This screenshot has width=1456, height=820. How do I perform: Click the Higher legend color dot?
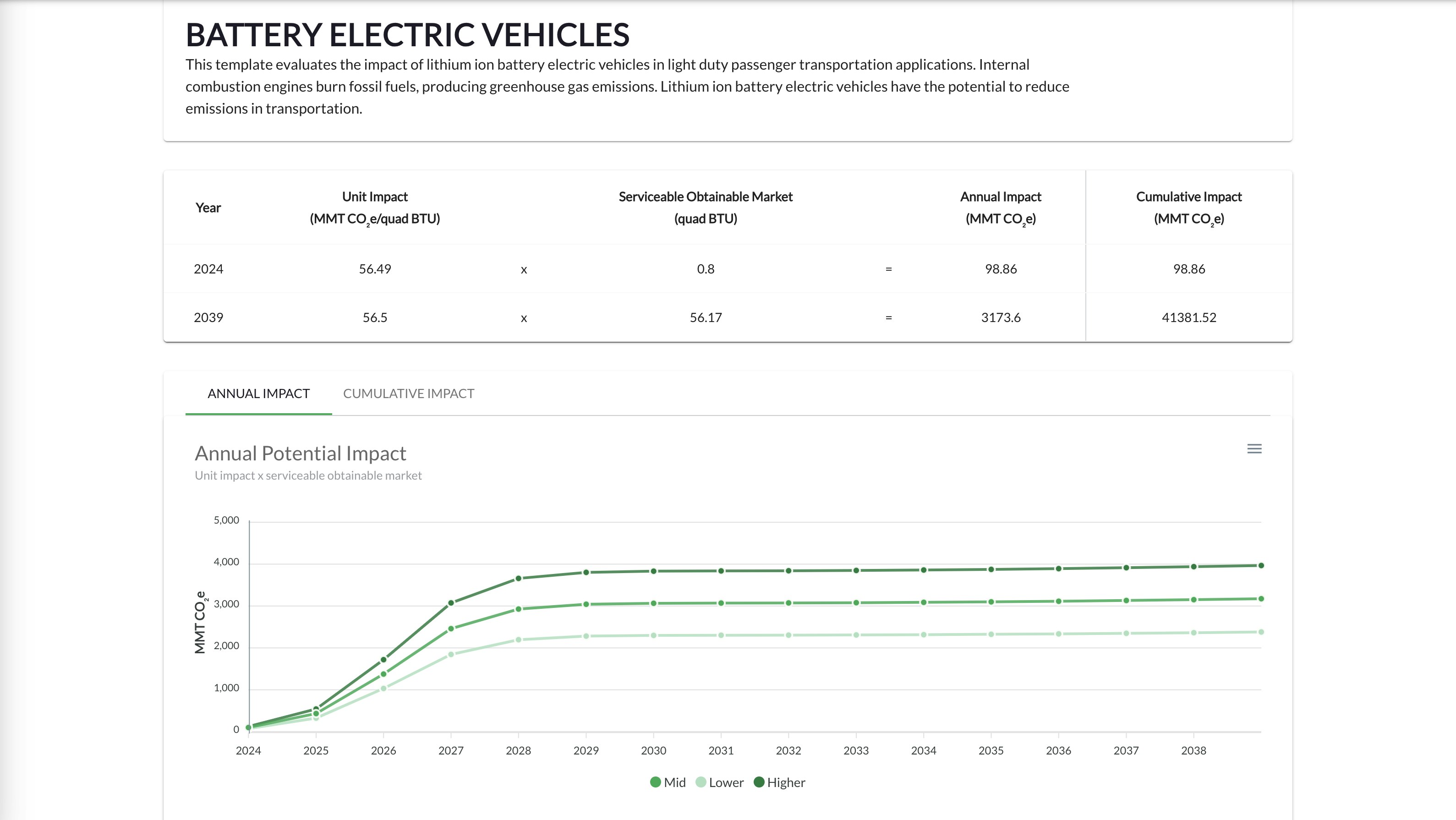[x=759, y=782]
